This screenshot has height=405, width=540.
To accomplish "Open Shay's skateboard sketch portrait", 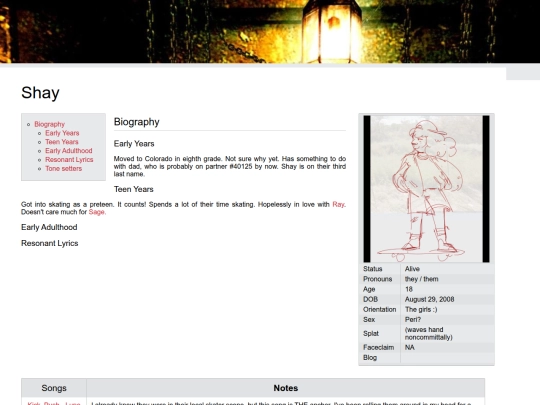I will 426,189.
